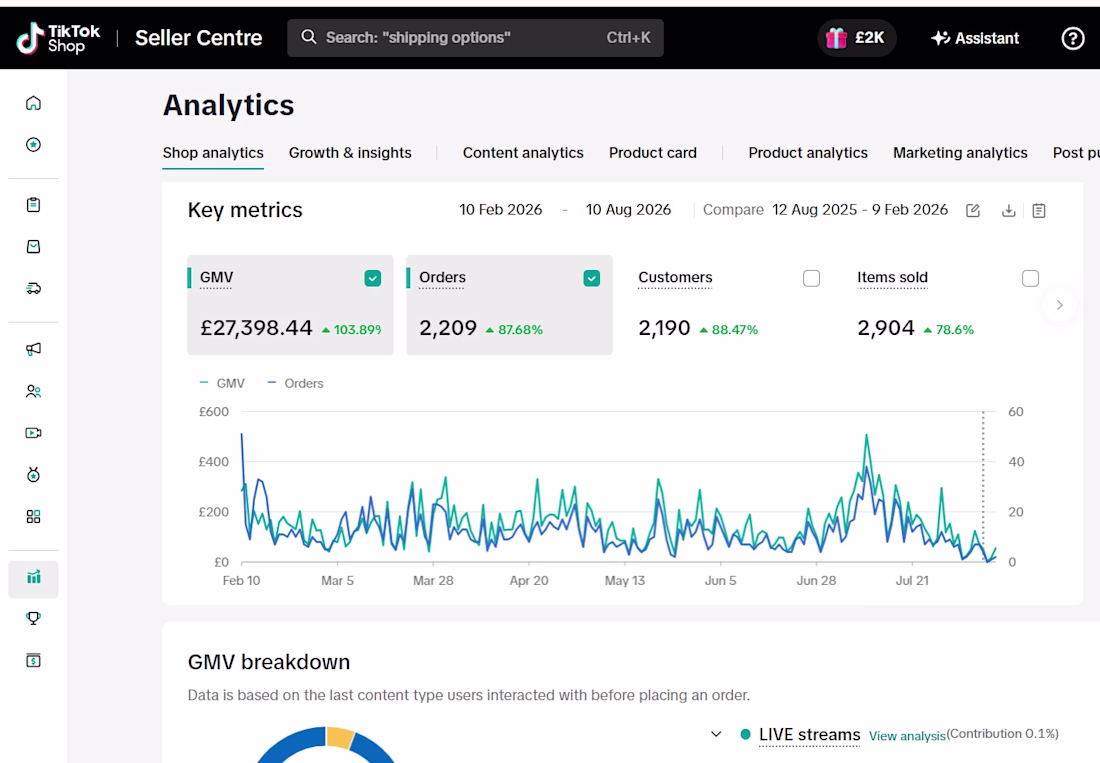1100x763 pixels.
Task: Open the Products bag sidebar icon
Action: tap(33, 246)
